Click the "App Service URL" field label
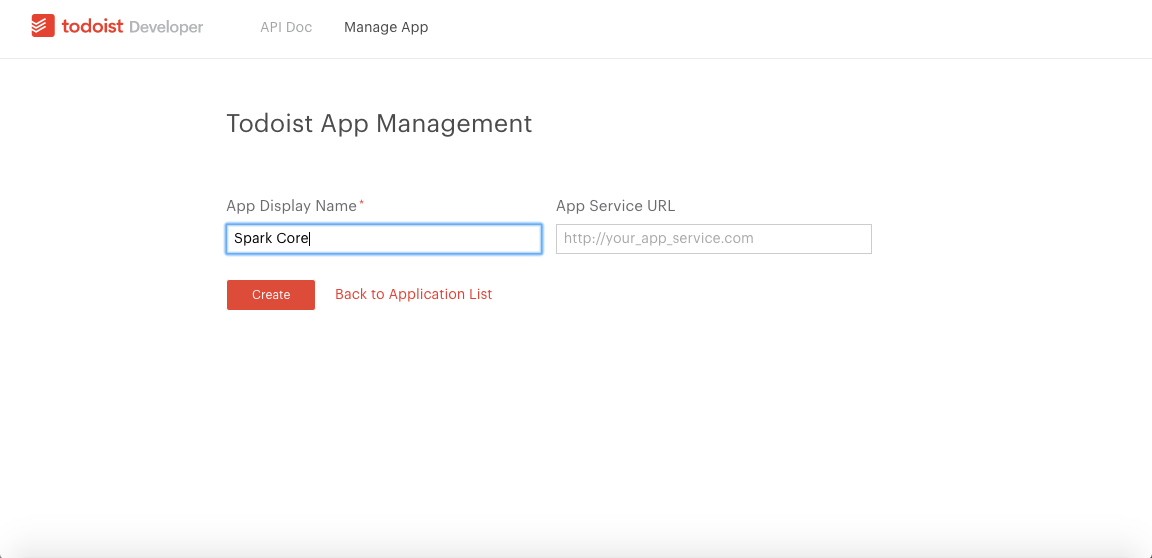The width and height of the screenshot is (1152, 558). [x=615, y=206]
